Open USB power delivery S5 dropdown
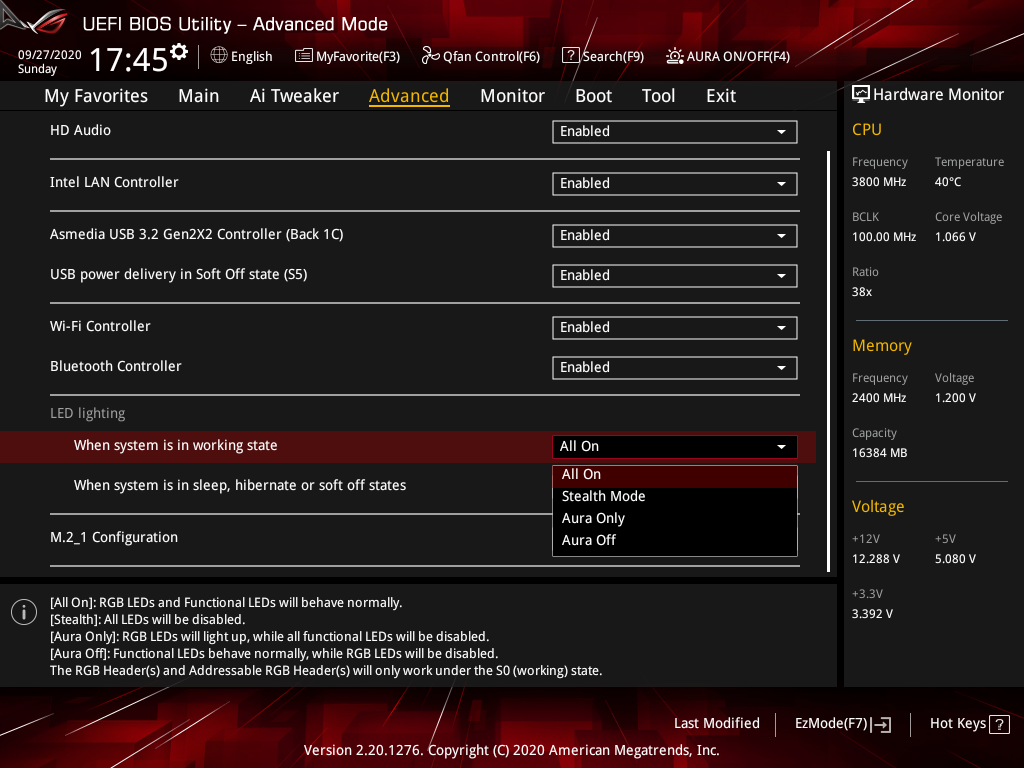1024x768 pixels. (675, 276)
